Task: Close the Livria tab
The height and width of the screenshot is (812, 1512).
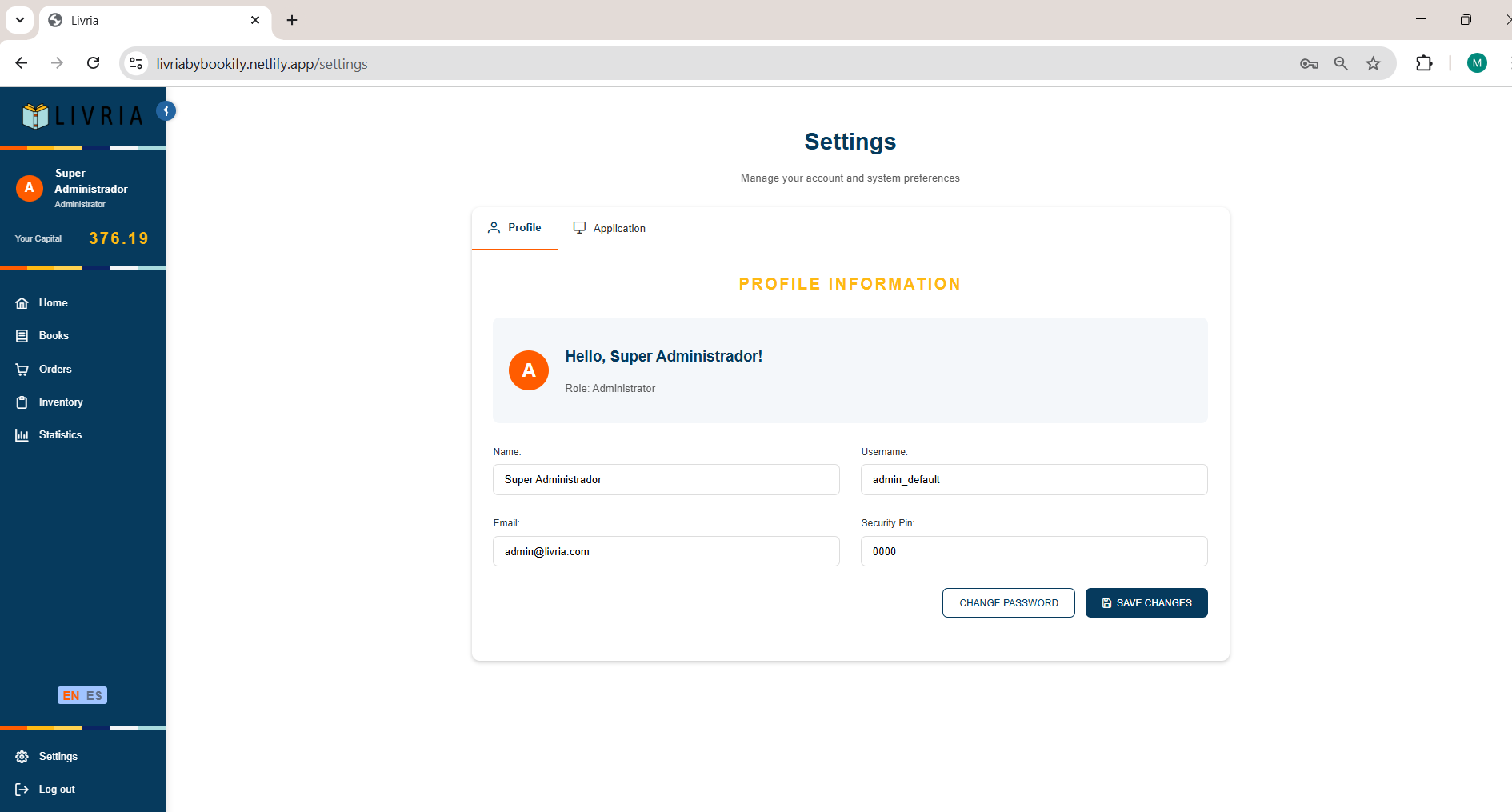Action: 255,20
